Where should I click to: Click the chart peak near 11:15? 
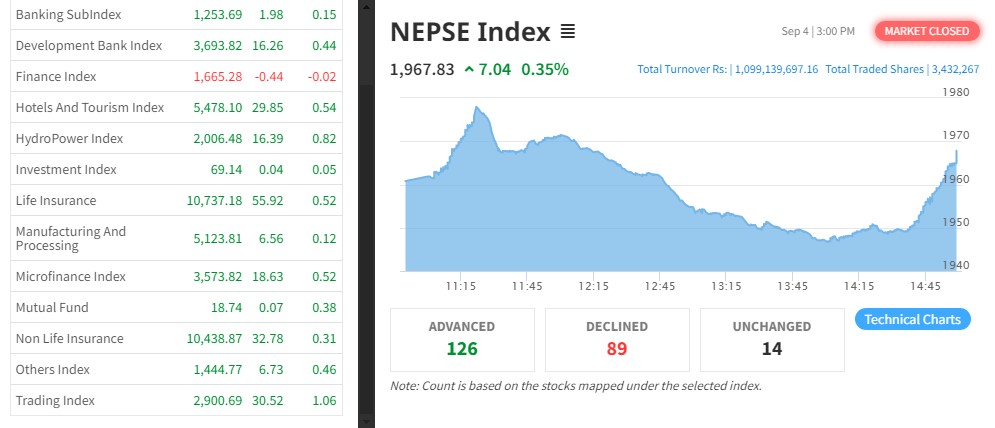point(477,108)
